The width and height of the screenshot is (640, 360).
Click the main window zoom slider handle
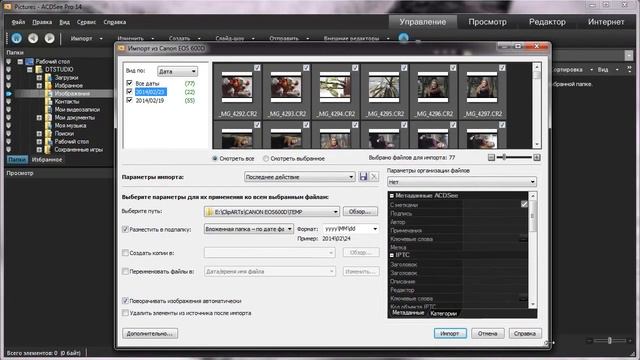609,340
